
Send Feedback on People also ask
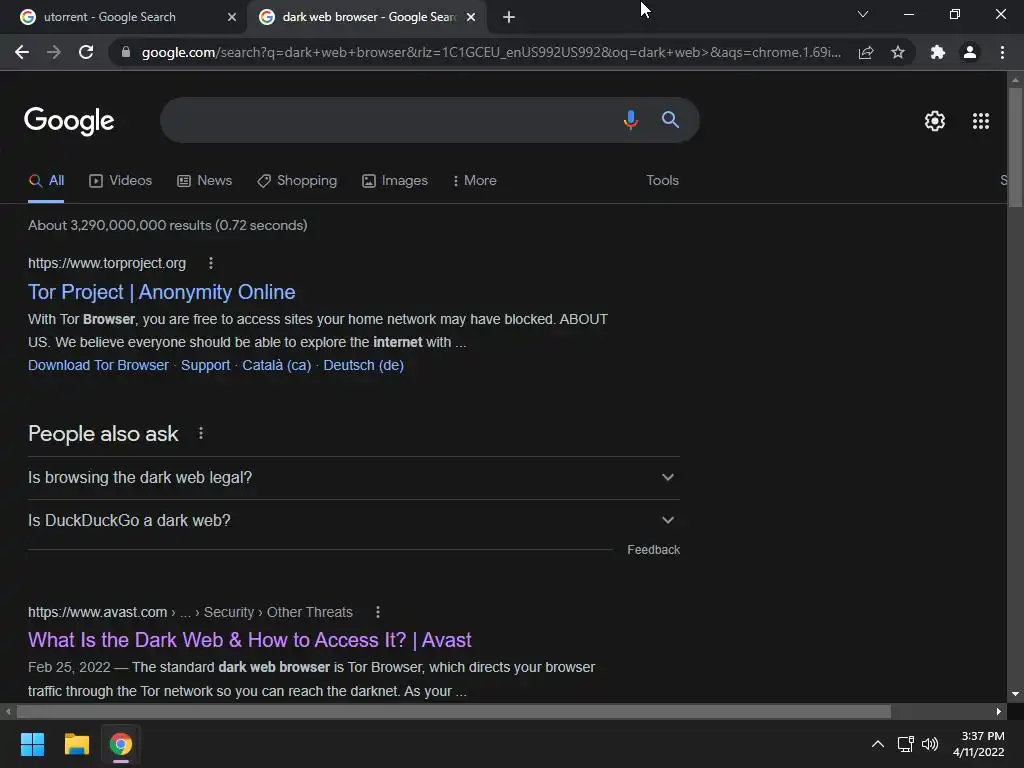pyautogui.click(x=653, y=550)
